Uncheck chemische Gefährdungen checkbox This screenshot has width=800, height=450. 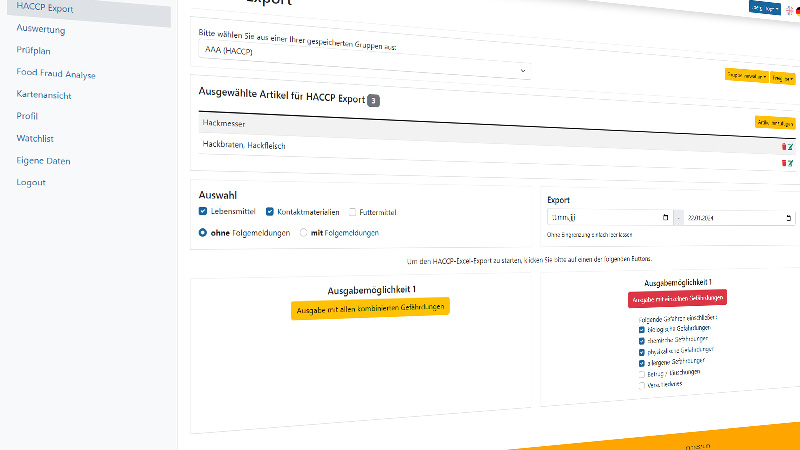(x=642, y=341)
